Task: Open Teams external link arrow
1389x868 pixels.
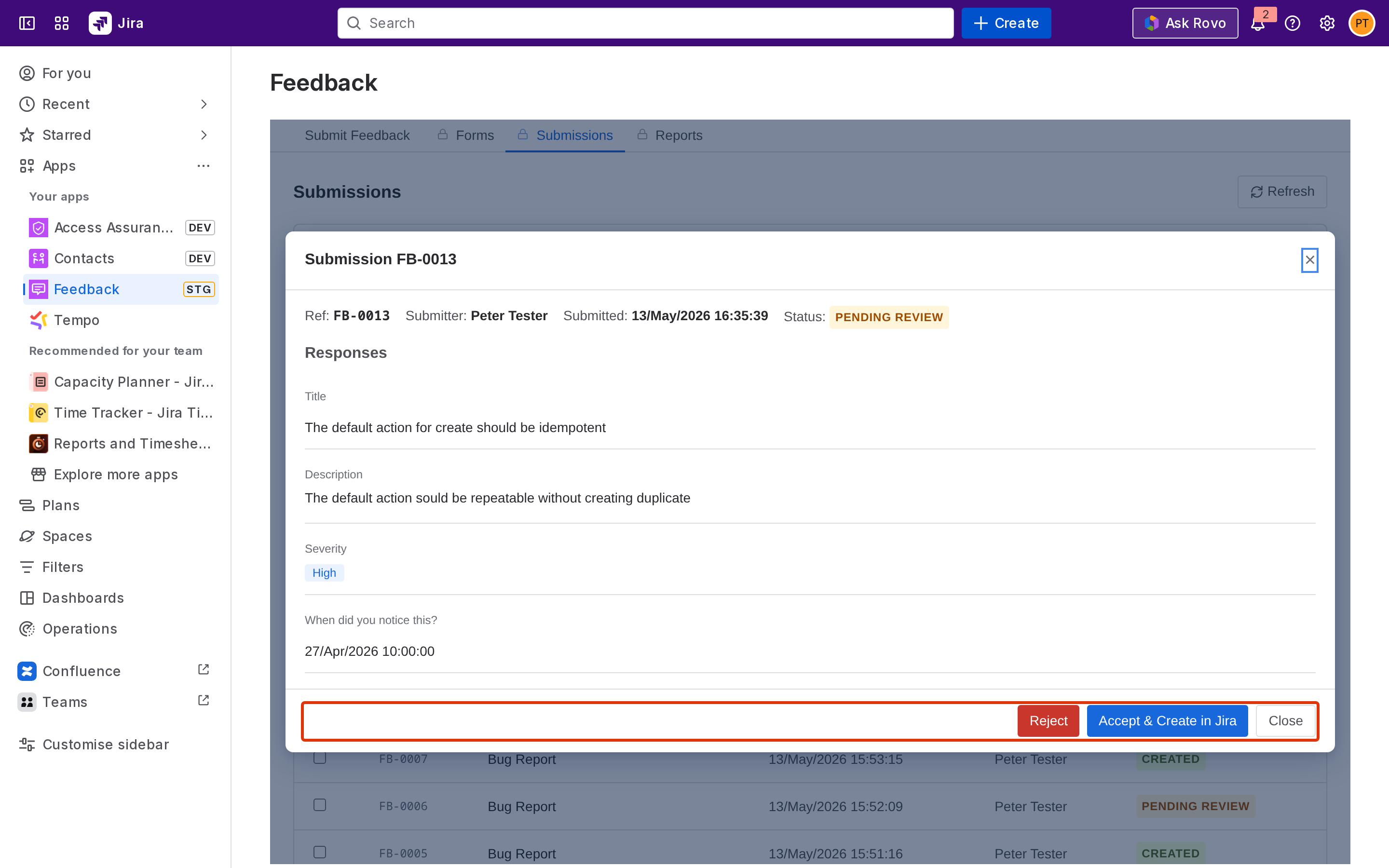Action: coord(203,700)
